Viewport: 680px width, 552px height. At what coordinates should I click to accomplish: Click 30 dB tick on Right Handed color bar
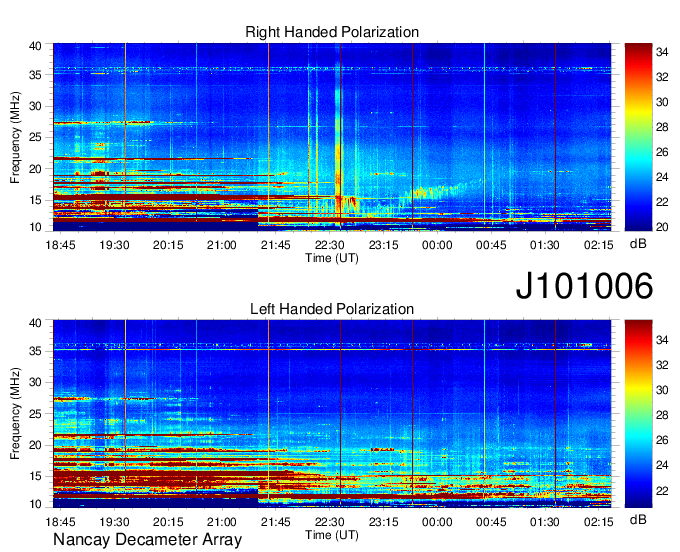662,102
